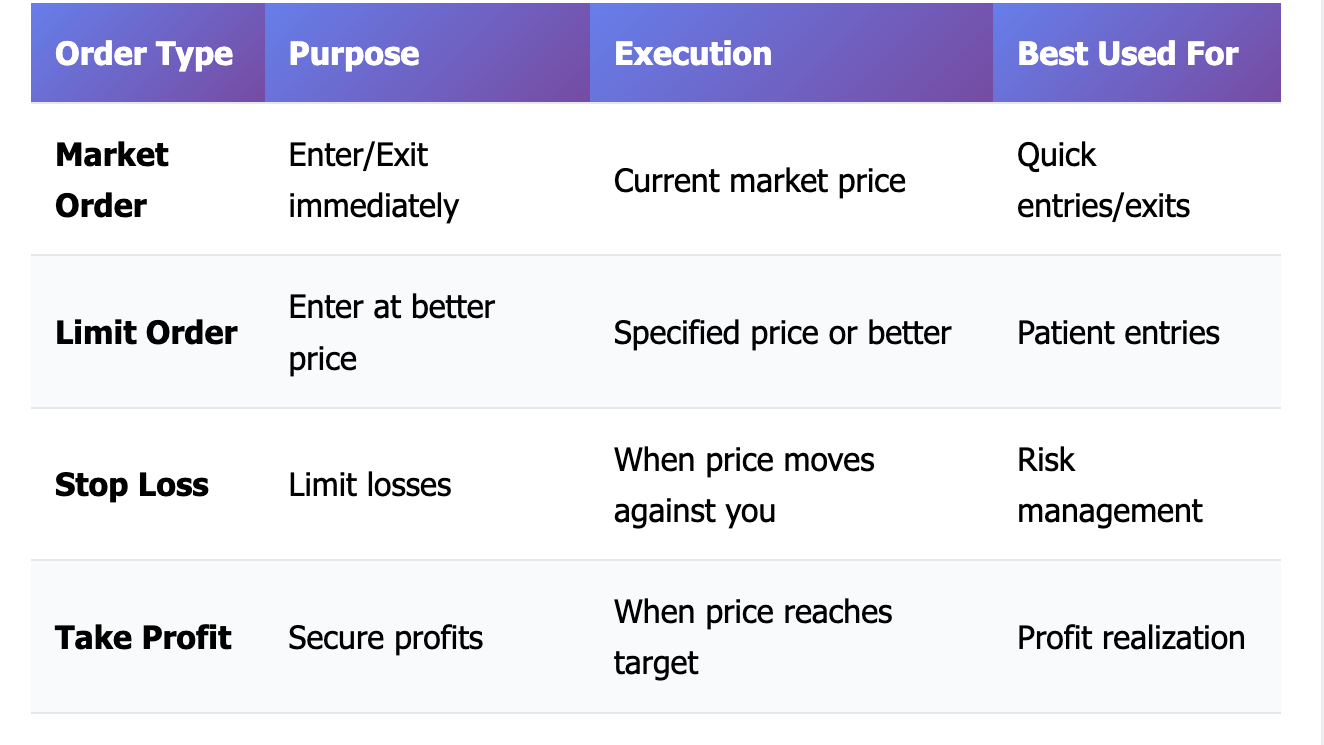Select the Specified price or better cell
This screenshot has height=745, width=1324.
783,333
